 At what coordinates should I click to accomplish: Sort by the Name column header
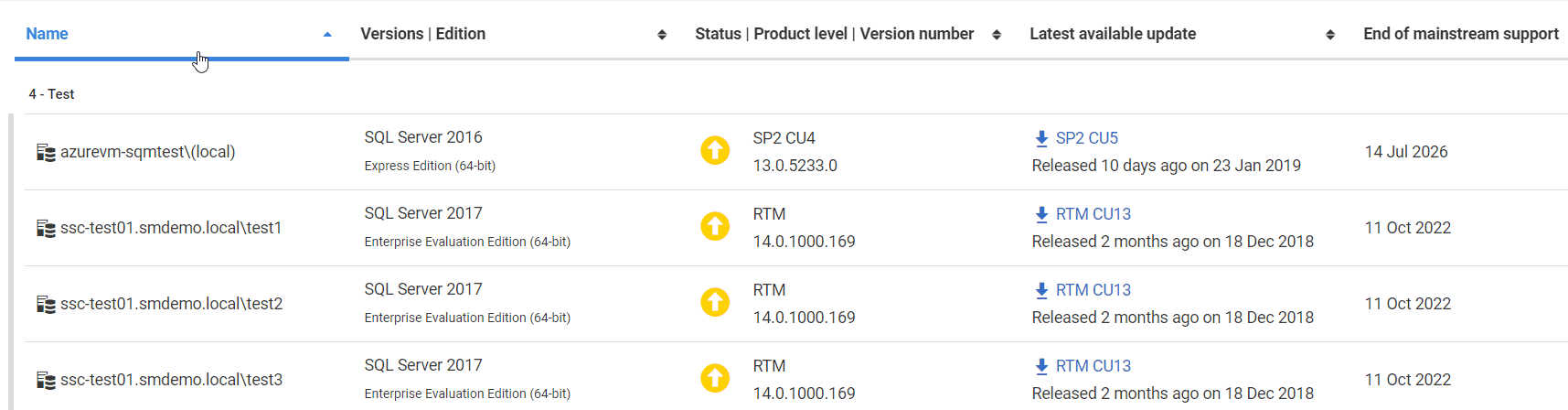47,34
